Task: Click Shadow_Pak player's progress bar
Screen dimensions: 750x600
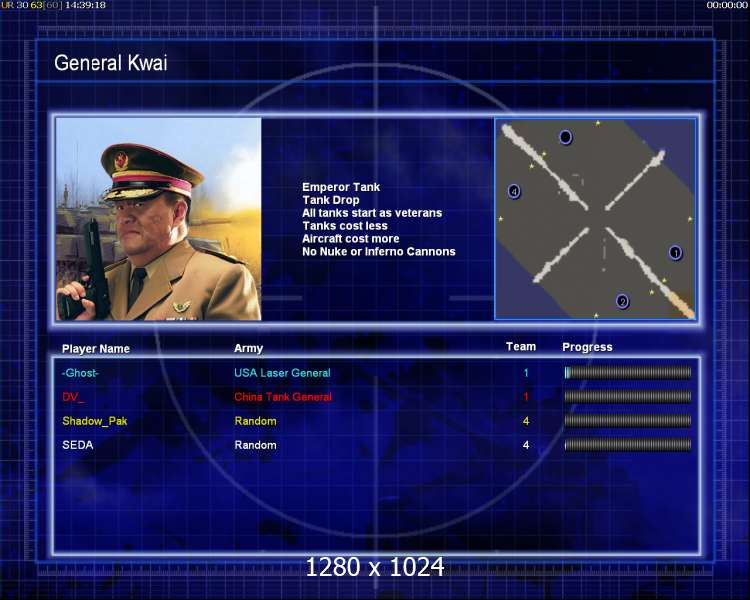Action: coord(628,421)
